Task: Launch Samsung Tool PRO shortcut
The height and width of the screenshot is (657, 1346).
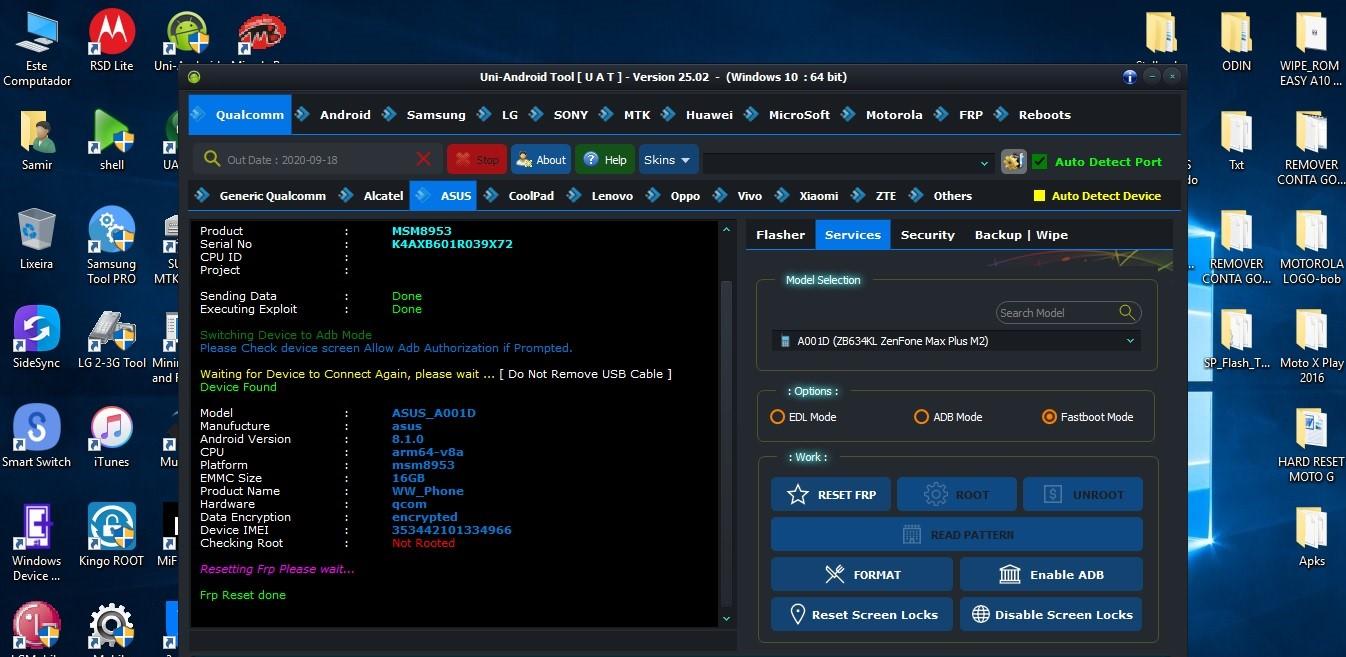Action: [x=112, y=246]
